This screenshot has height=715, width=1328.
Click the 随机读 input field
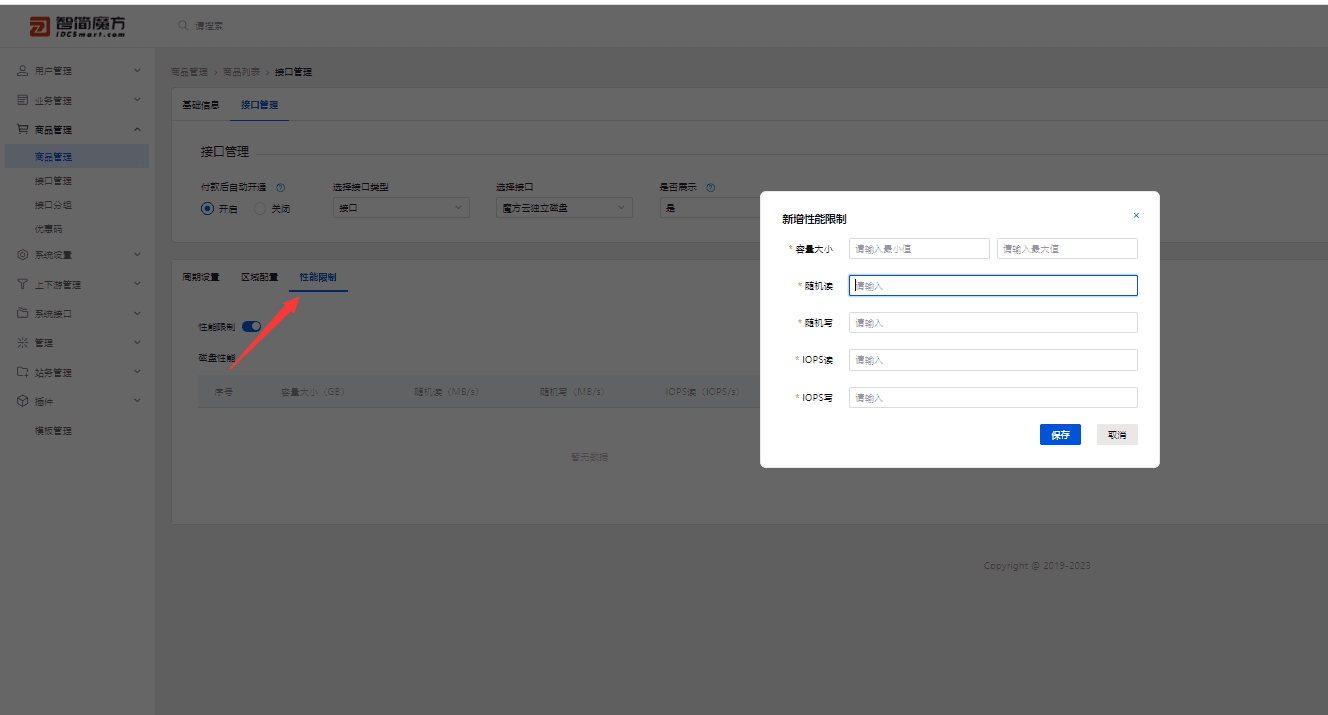click(993, 285)
